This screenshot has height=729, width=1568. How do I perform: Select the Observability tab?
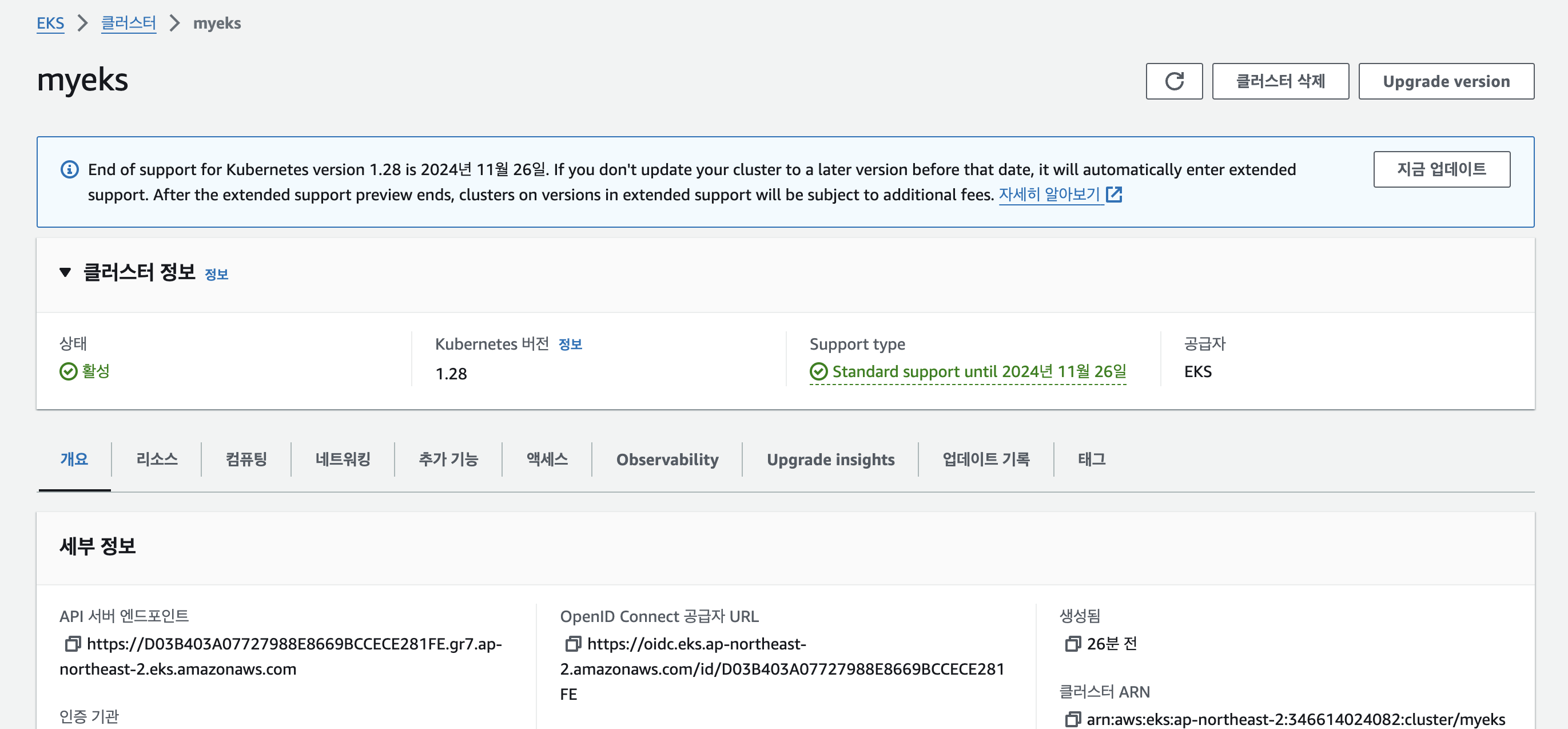coord(667,459)
